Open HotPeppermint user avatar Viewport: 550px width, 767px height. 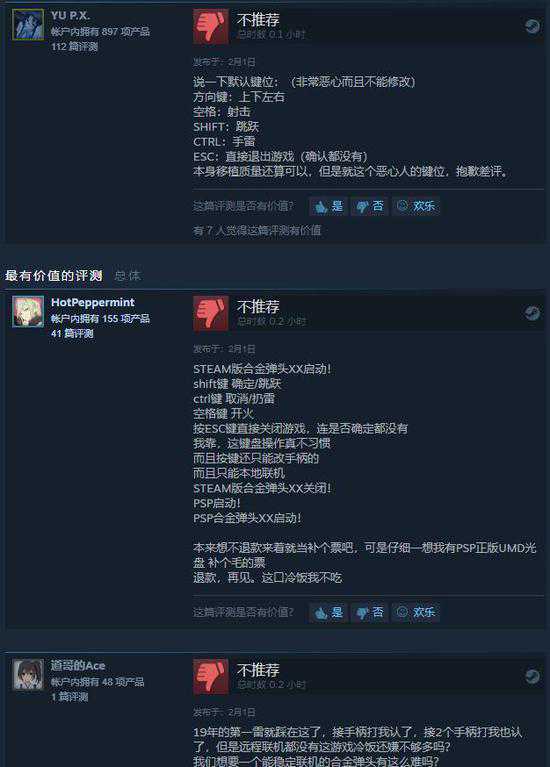pos(28,311)
